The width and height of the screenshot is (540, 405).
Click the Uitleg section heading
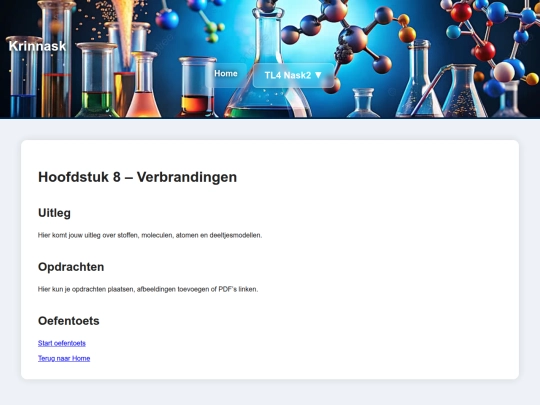54,213
